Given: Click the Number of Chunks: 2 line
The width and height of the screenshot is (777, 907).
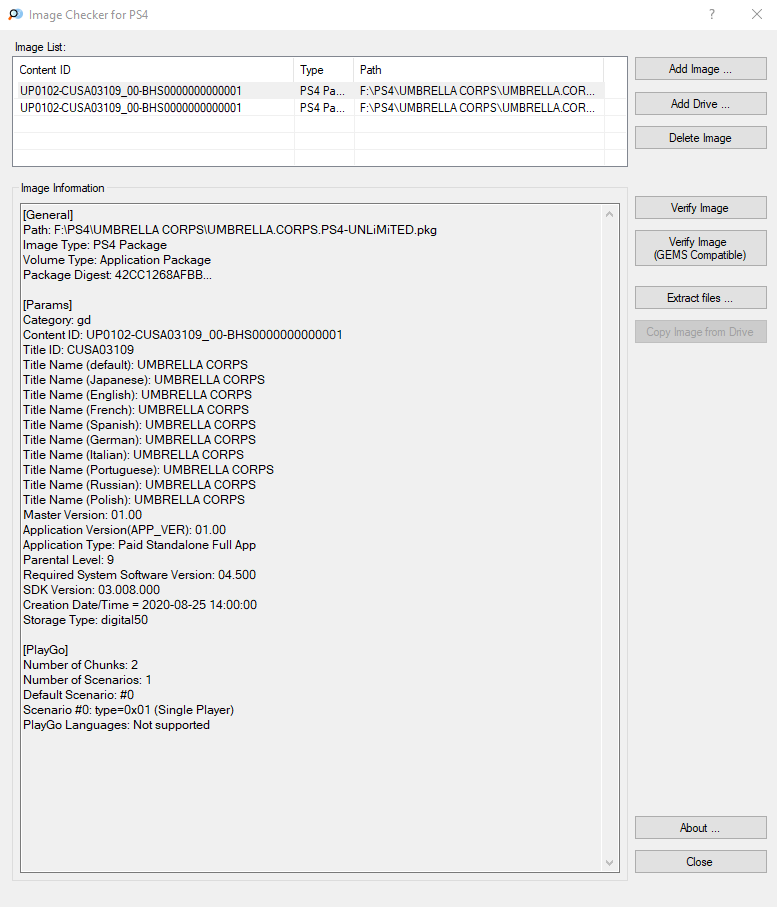Looking at the screenshot, I should [x=80, y=665].
